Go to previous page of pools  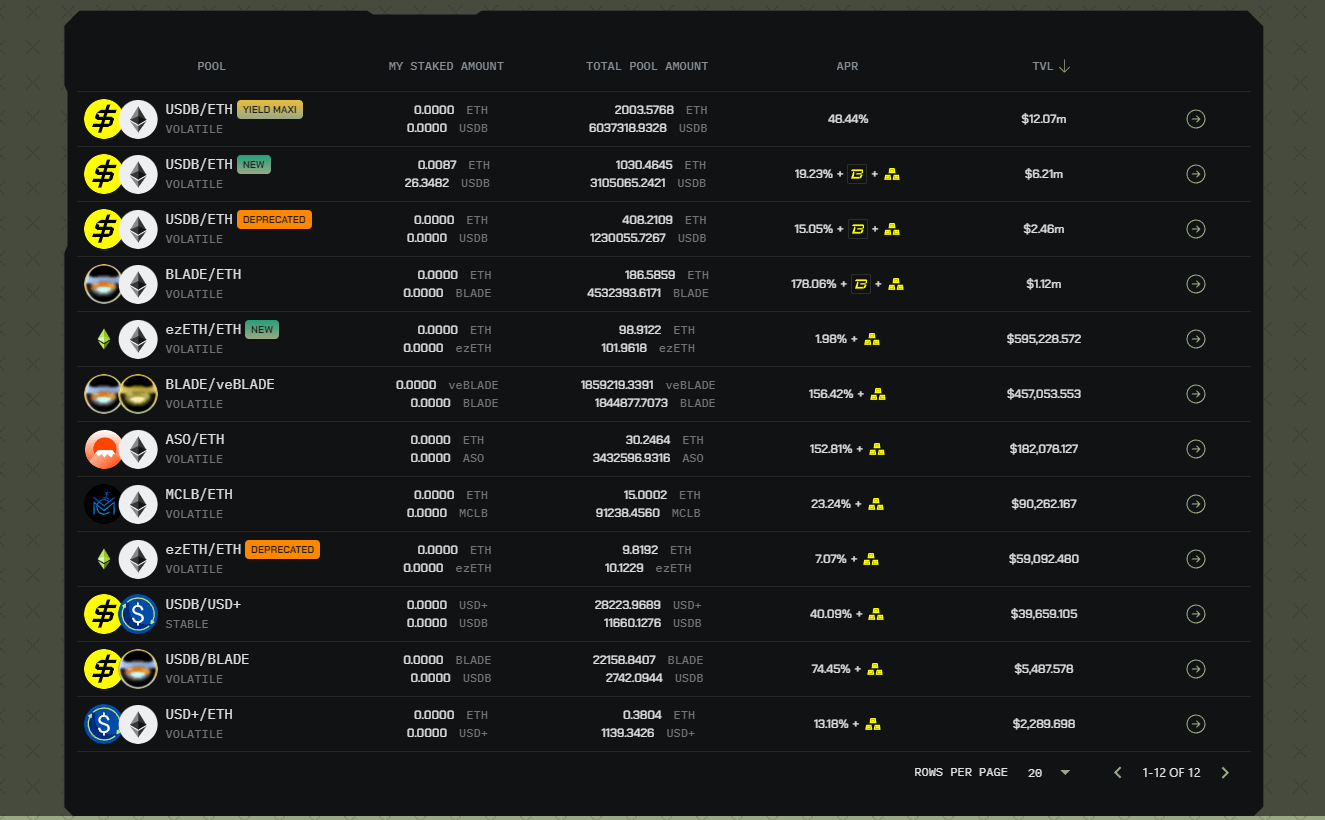(1118, 772)
